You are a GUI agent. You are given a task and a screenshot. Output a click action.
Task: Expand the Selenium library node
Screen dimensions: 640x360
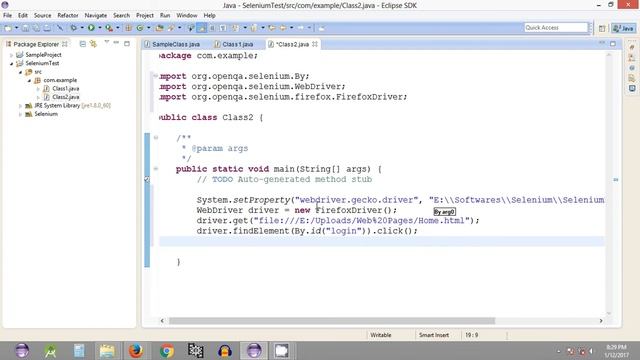[20, 114]
